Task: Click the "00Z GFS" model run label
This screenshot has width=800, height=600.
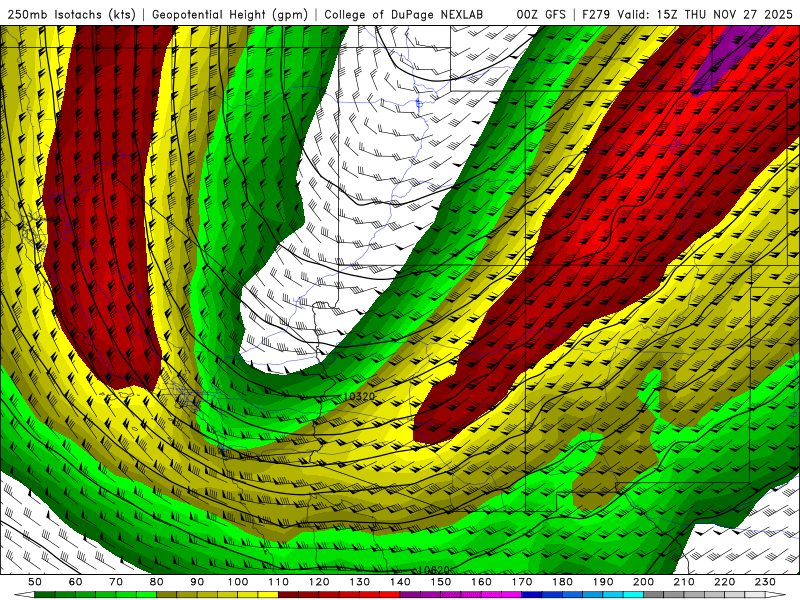Action: tap(541, 14)
